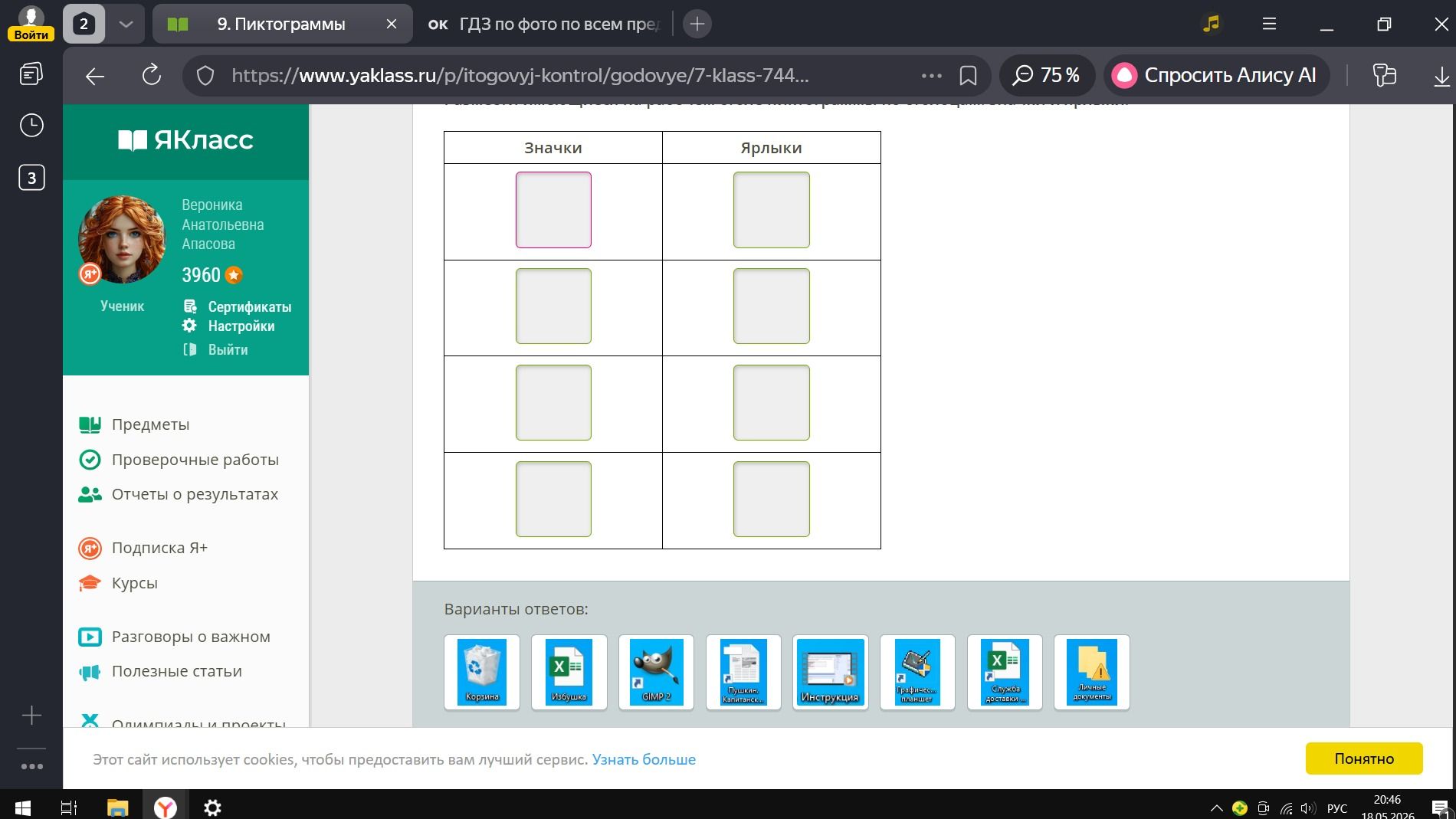Open the Узнать больше link

coord(644,759)
